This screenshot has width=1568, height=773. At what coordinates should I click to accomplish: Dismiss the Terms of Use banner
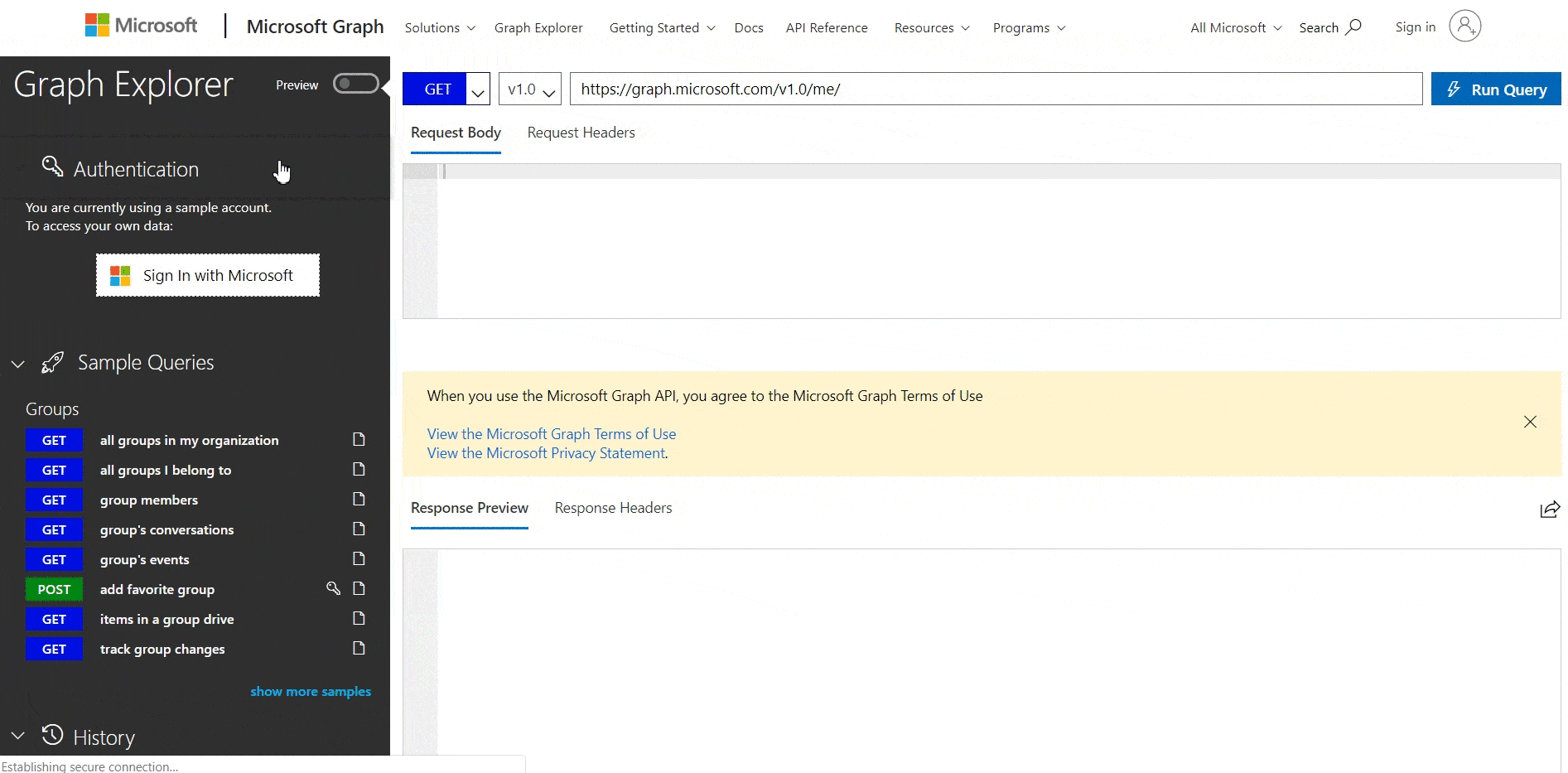pyautogui.click(x=1530, y=422)
